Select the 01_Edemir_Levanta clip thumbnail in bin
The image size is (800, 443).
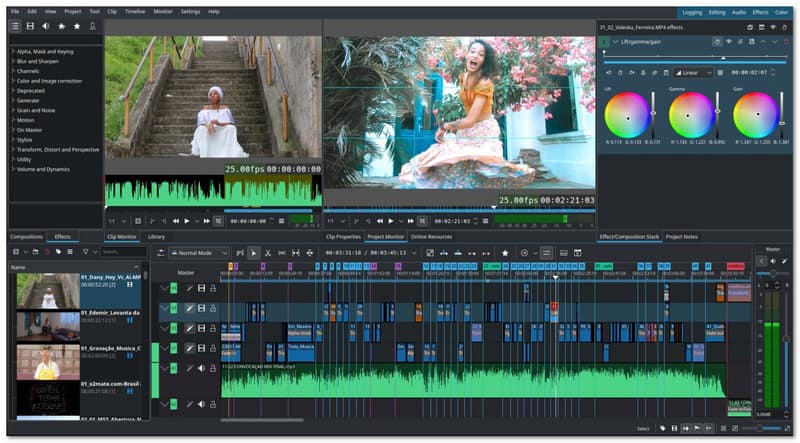(x=48, y=326)
